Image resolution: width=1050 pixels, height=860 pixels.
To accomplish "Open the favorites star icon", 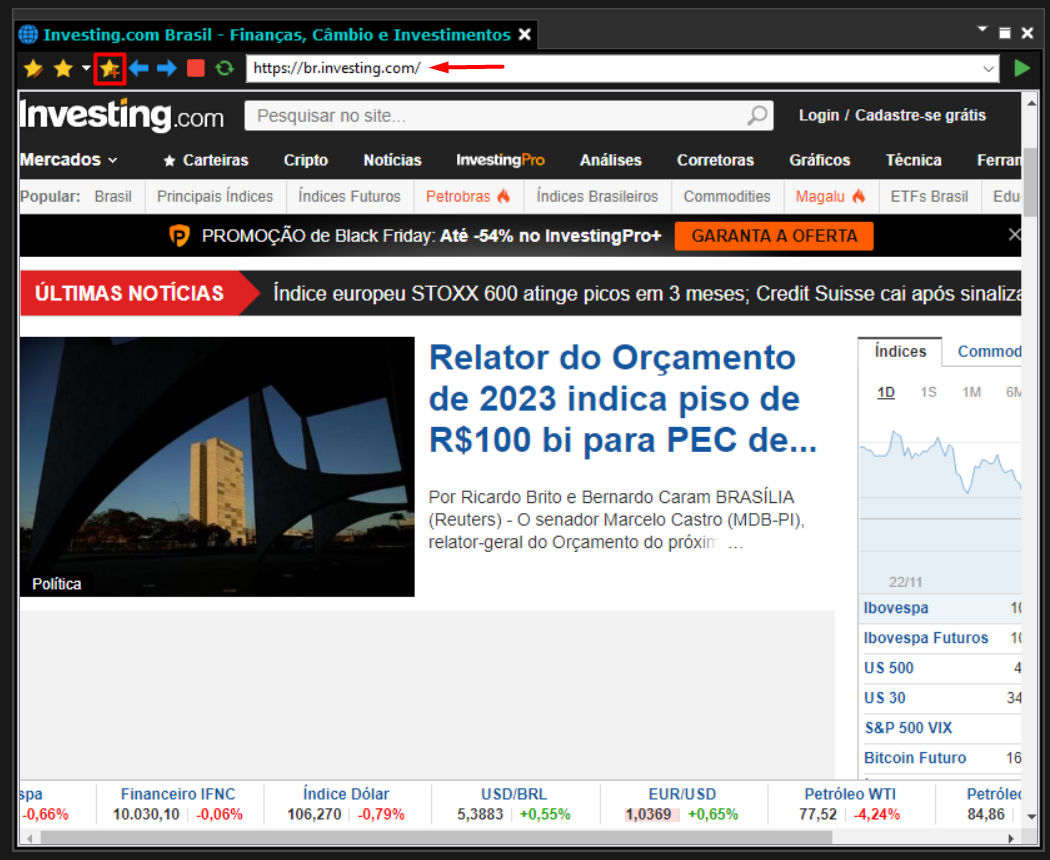I will 63,68.
